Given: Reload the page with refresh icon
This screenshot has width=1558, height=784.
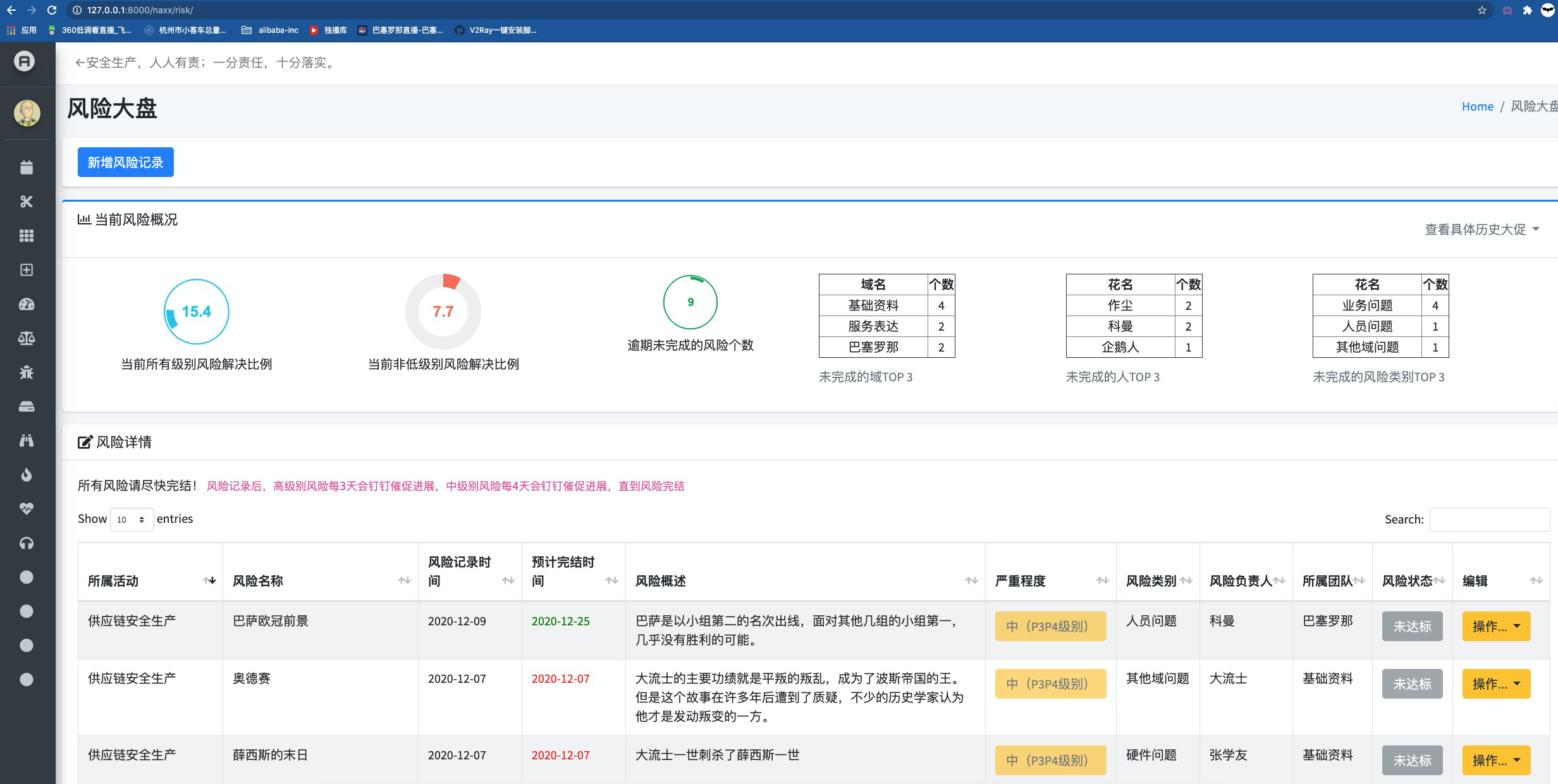Looking at the screenshot, I should pos(52,10).
